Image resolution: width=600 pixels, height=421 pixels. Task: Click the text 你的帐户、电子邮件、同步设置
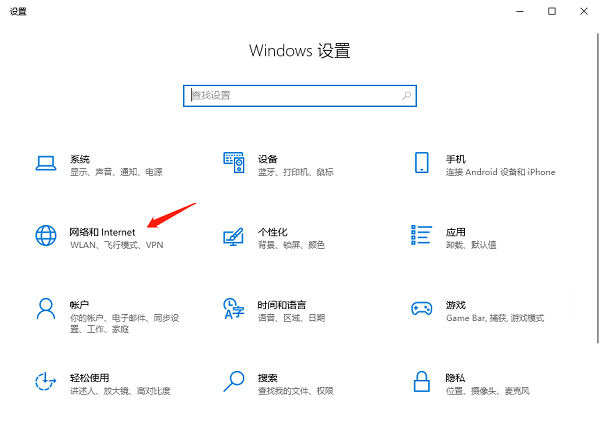click(124, 323)
